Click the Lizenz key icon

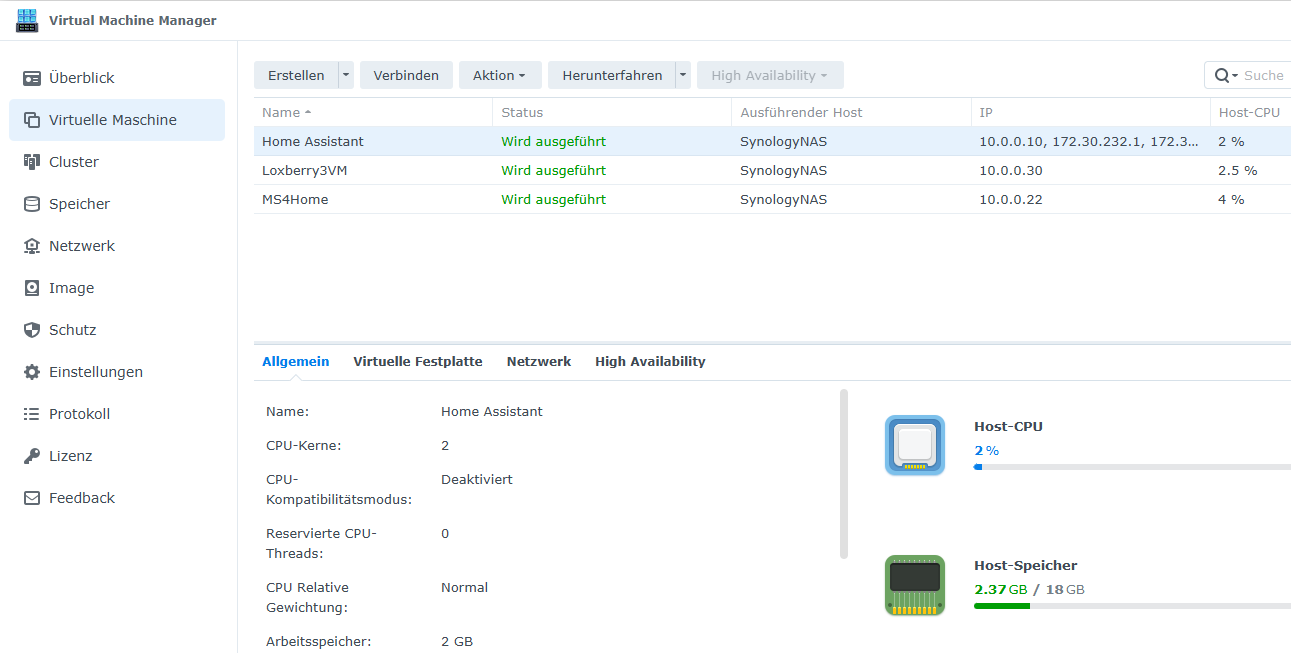click(32, 456)
